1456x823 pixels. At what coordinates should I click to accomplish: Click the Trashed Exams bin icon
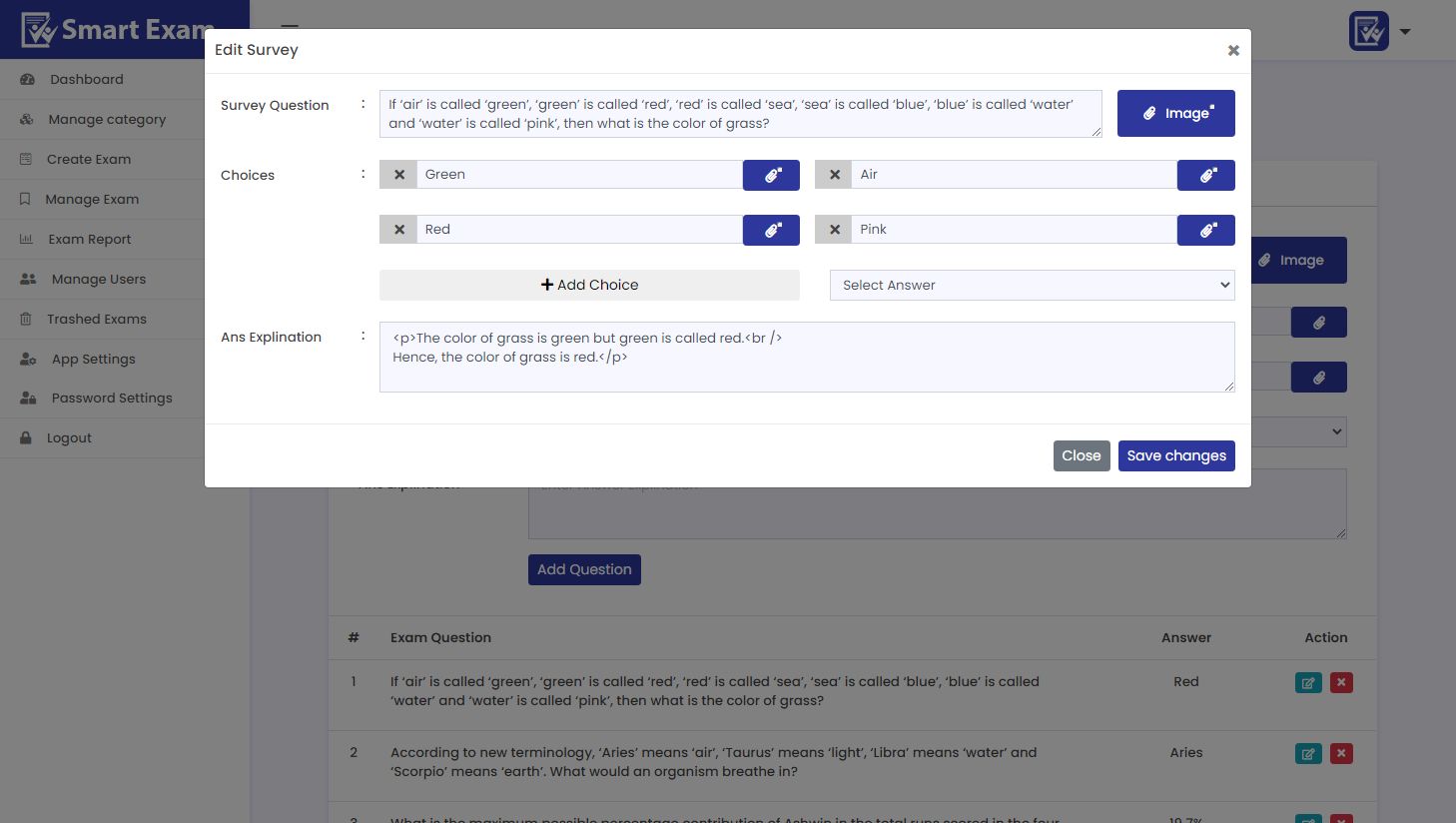click(x=26, y=319)
